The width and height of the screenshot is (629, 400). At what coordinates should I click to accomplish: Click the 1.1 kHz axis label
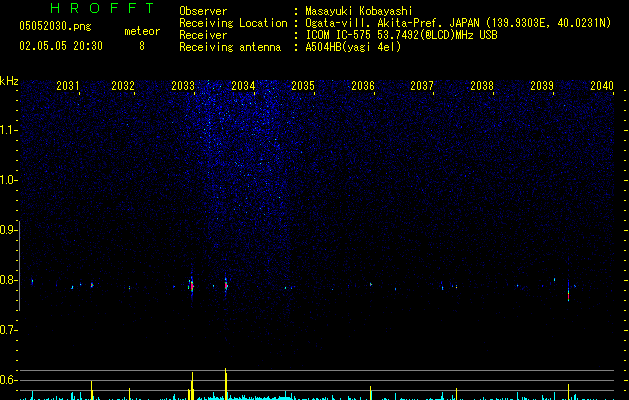point(8,130)
